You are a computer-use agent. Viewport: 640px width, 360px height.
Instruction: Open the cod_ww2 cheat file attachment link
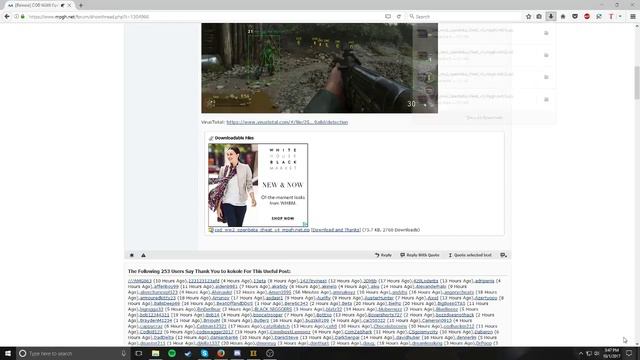262,230
